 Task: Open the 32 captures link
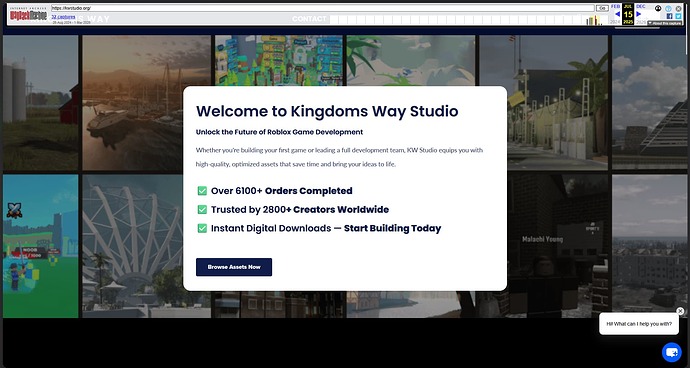[x=63, y=17]
